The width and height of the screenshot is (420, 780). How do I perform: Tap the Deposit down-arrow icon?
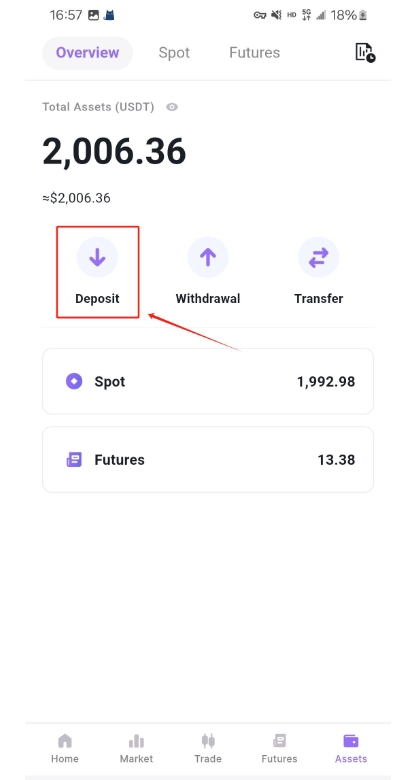point(97,257)
